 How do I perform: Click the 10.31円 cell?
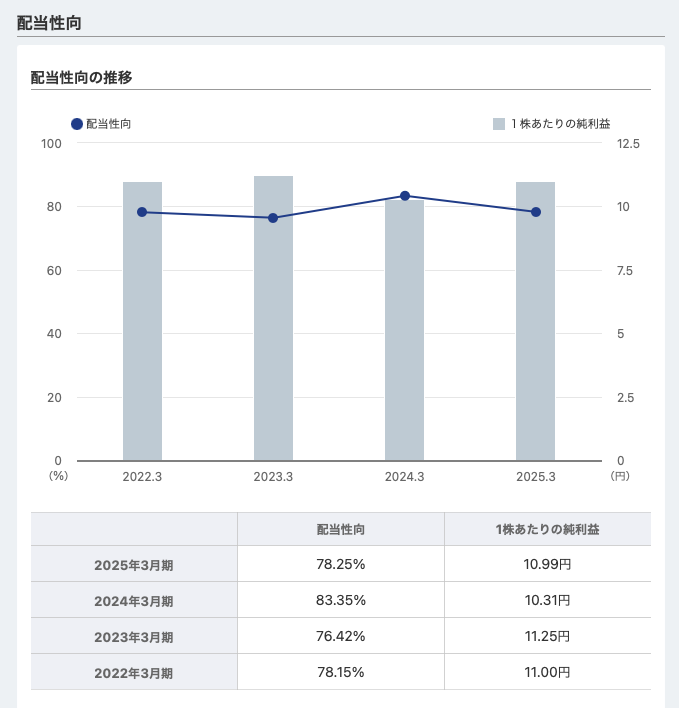click(x=548, y=600)
